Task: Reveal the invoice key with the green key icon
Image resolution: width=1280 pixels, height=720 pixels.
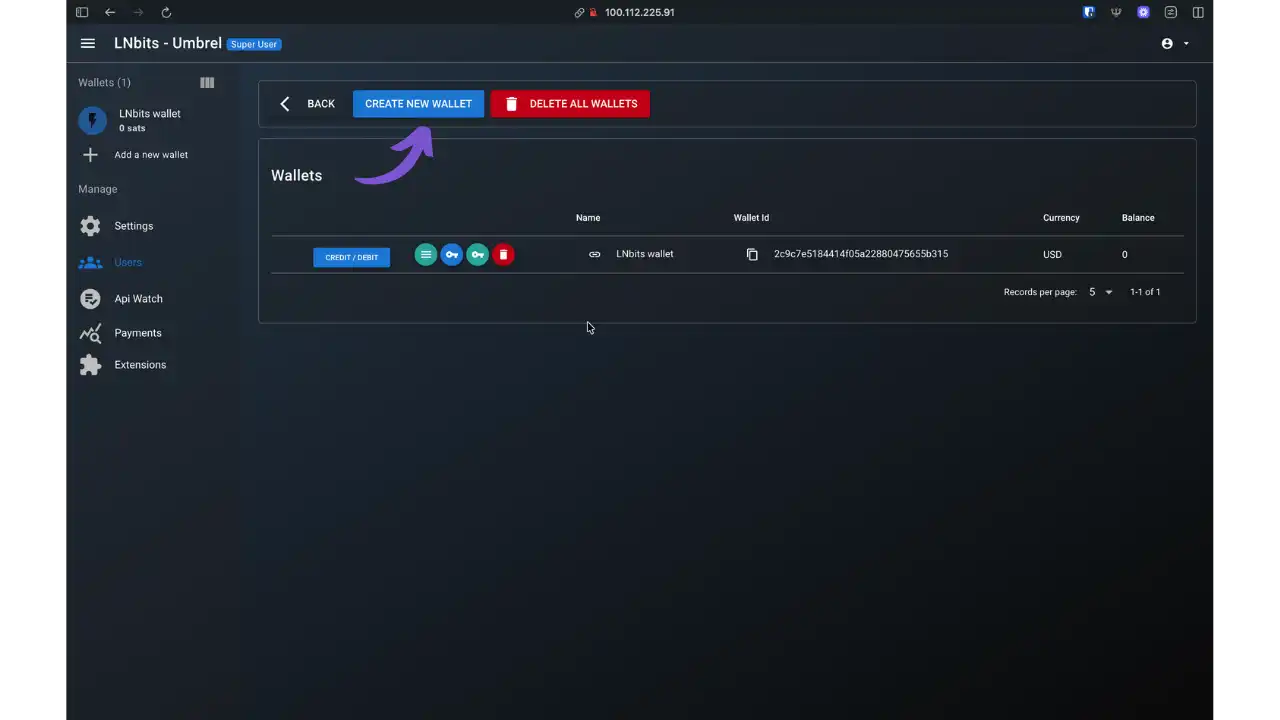Action: [x=477, y=254]
